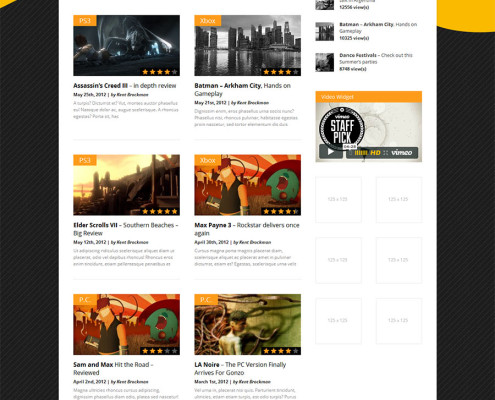Image resolution: width=495 pixels, height=400 pixels.
Task: Click the 'March 1st, 2012' date
Action: 211,382
